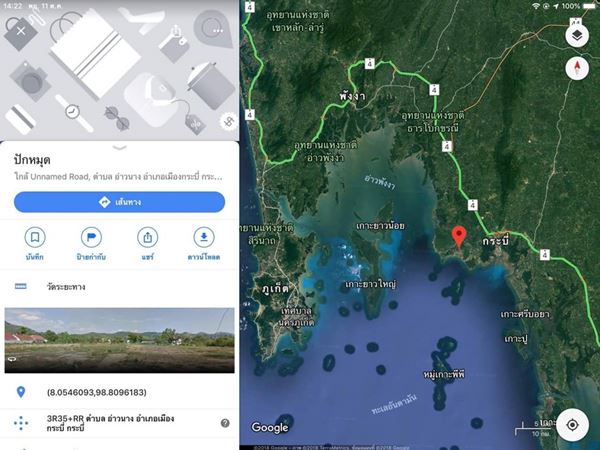600x450 pixels.
Task: Open the map layers selector
Action: (x=577, y=36)
